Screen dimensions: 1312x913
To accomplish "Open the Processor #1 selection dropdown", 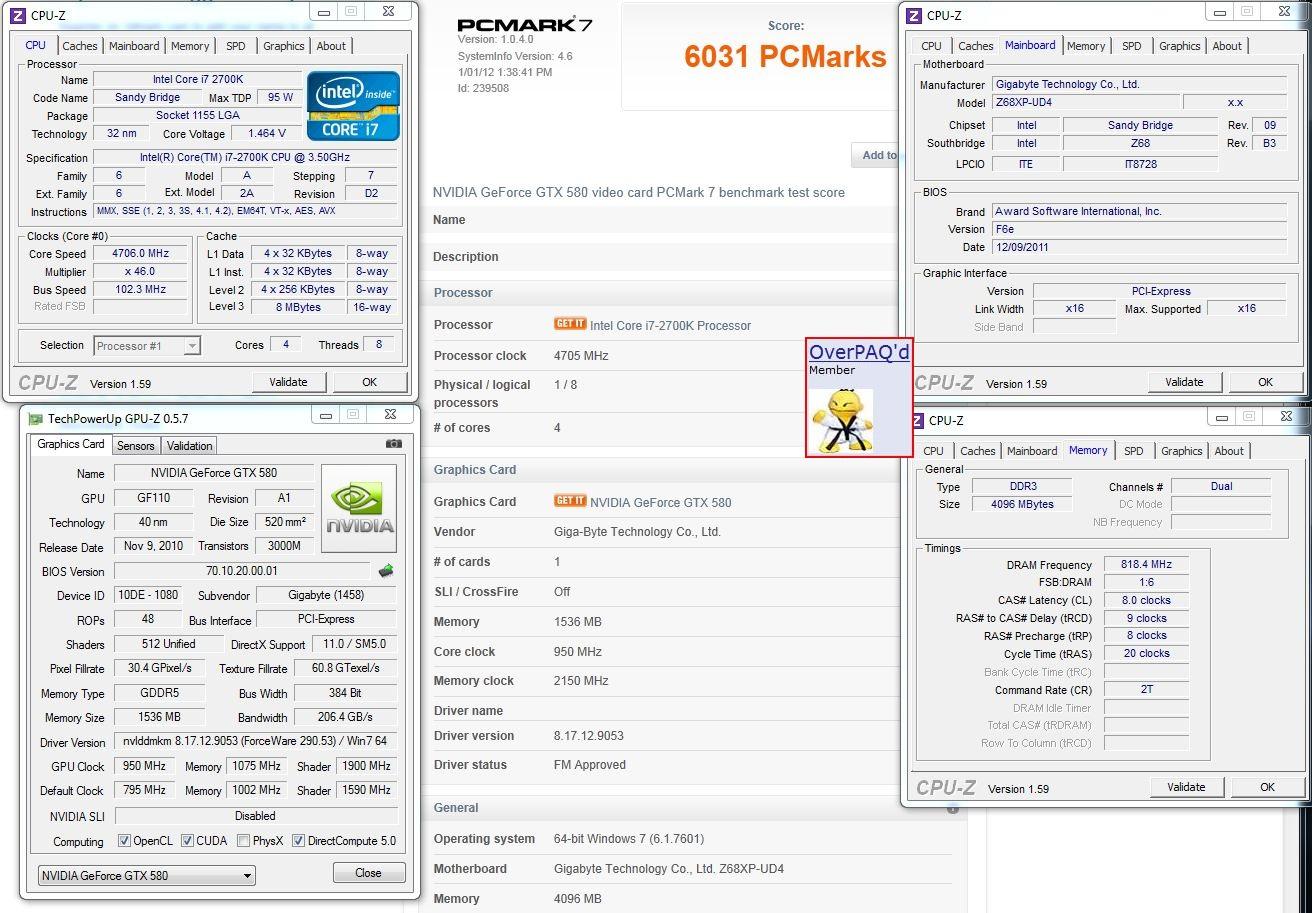I will pos(147,346).
